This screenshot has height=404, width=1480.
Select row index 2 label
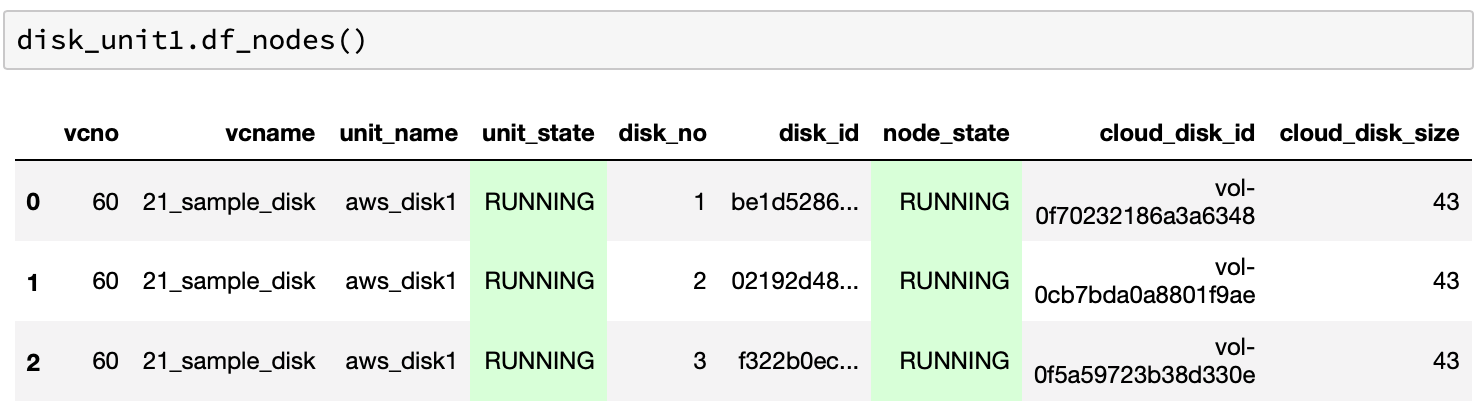coord(33,361)
